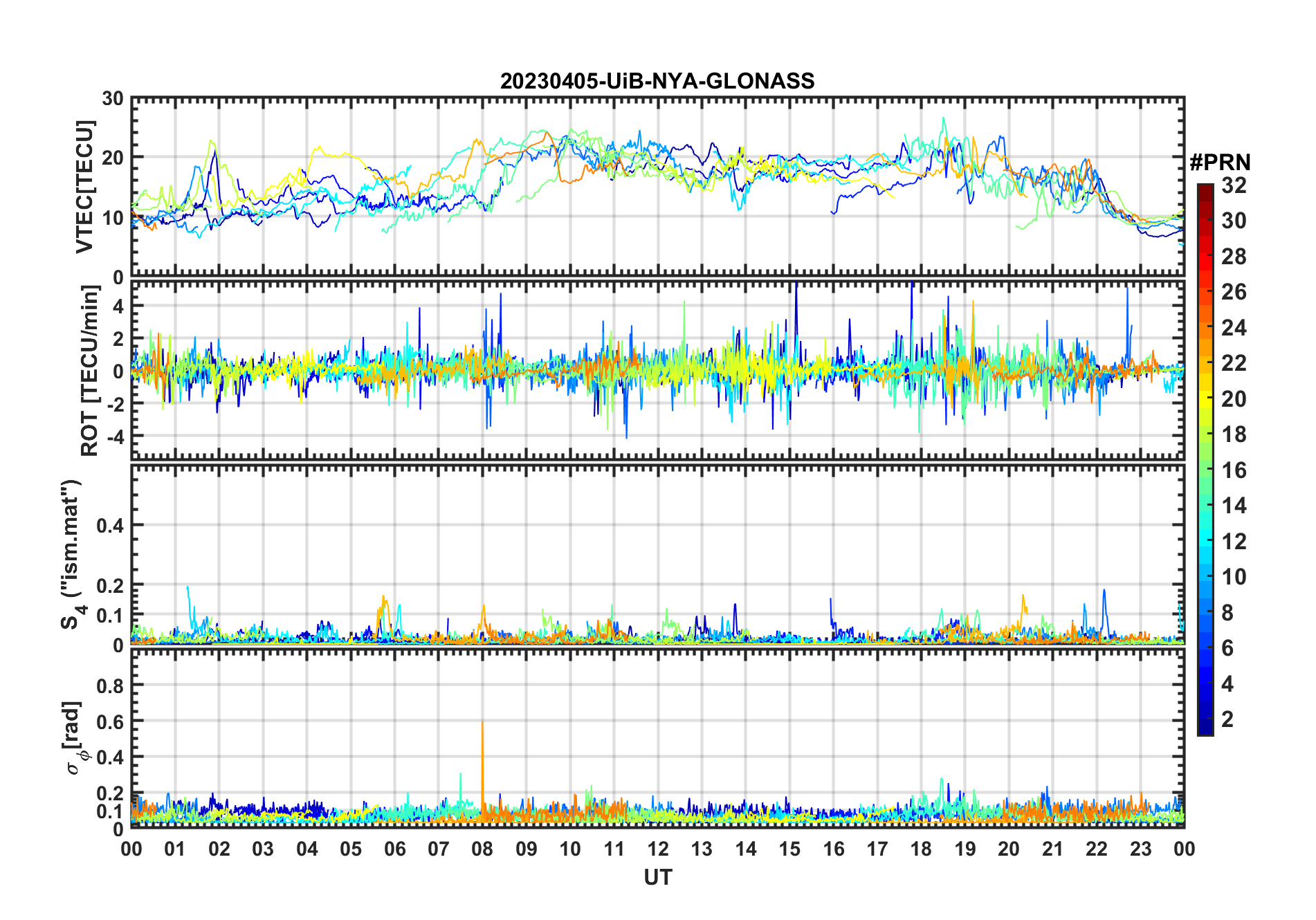This screenshot has width=1316, height=920.
Task: Click VTEC axis tick label 30
Action: coord(113,99)
